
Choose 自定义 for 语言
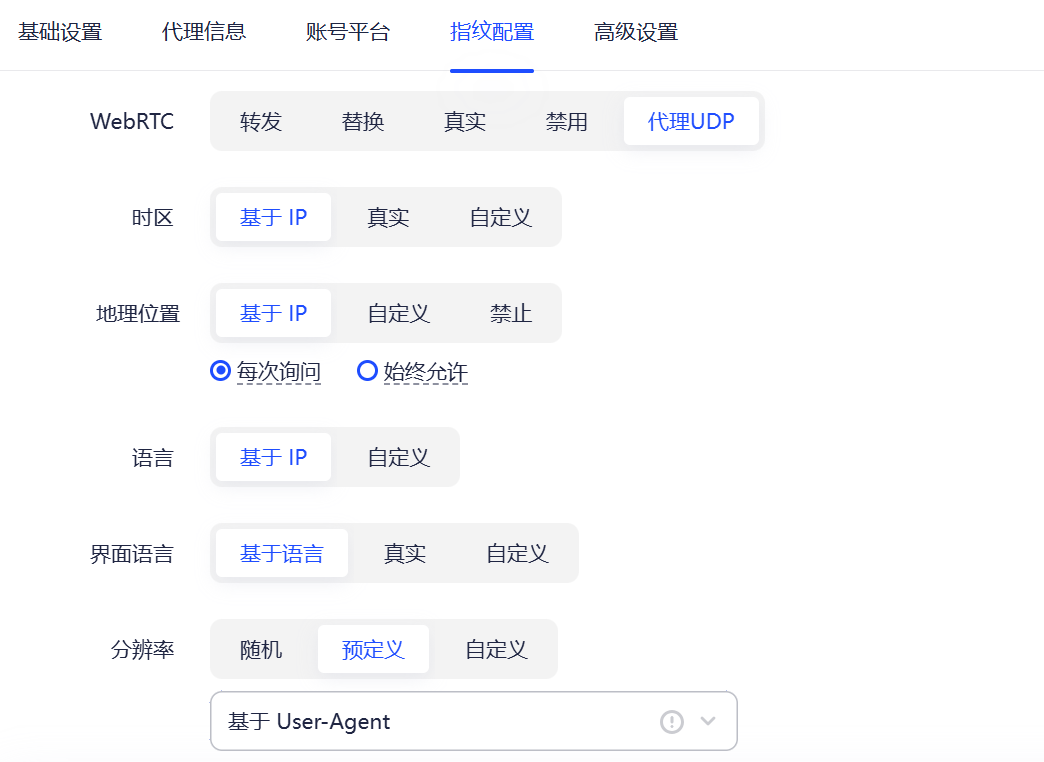point(399,457)
